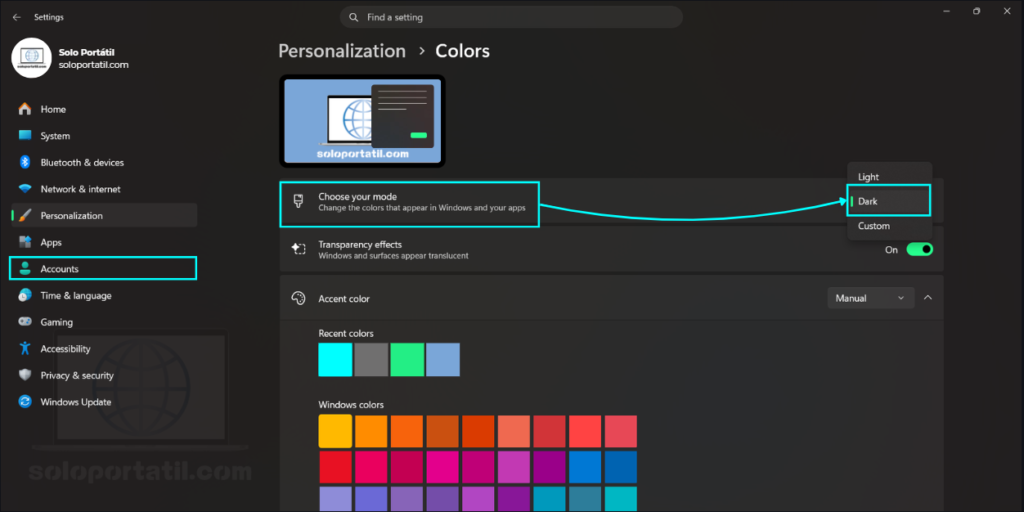1024x512 pixels.
Task: Open Bluetooth & devices page
Action: tap(104, 162)
